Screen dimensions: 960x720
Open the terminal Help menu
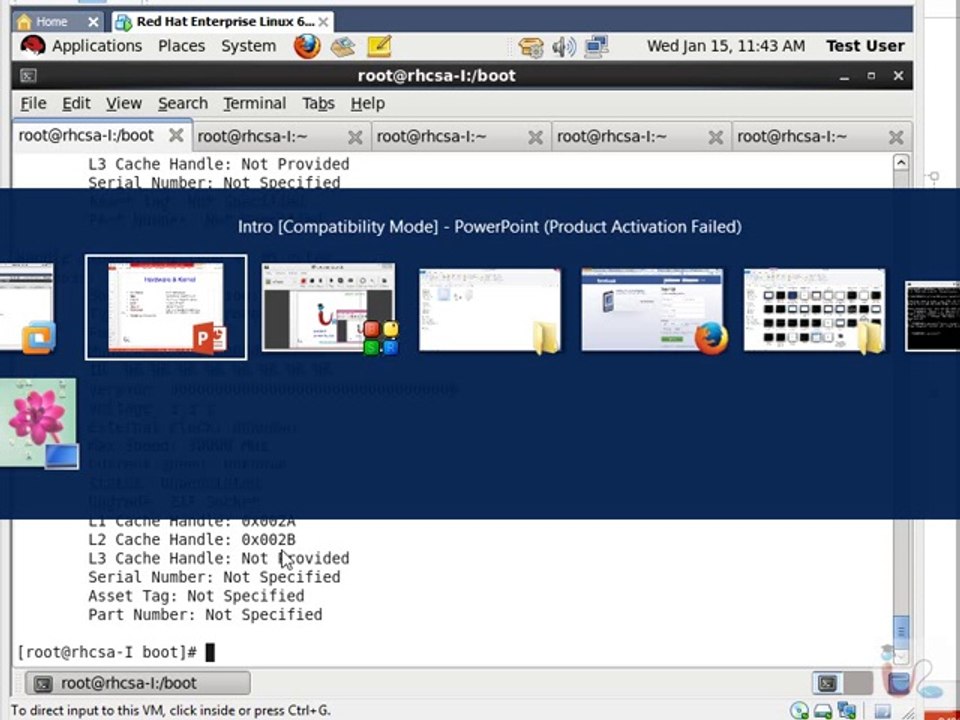coord(367,103)
